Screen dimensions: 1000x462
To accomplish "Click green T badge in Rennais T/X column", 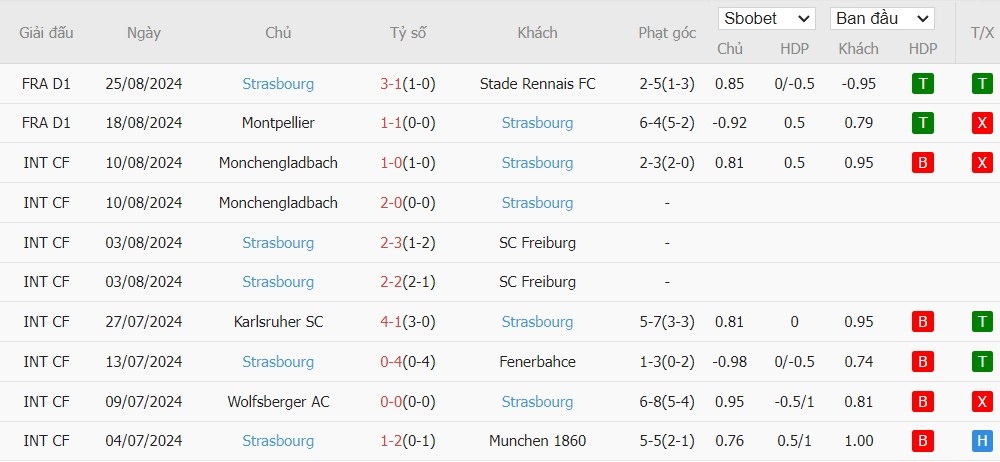I will coord(982,84).
